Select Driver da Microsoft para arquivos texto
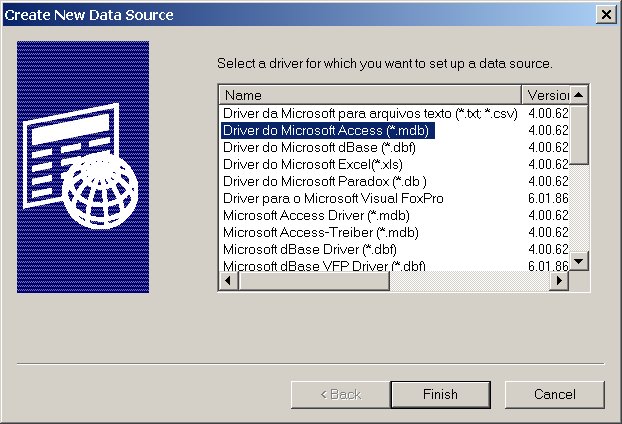622x424 pixels. (370, 113)
